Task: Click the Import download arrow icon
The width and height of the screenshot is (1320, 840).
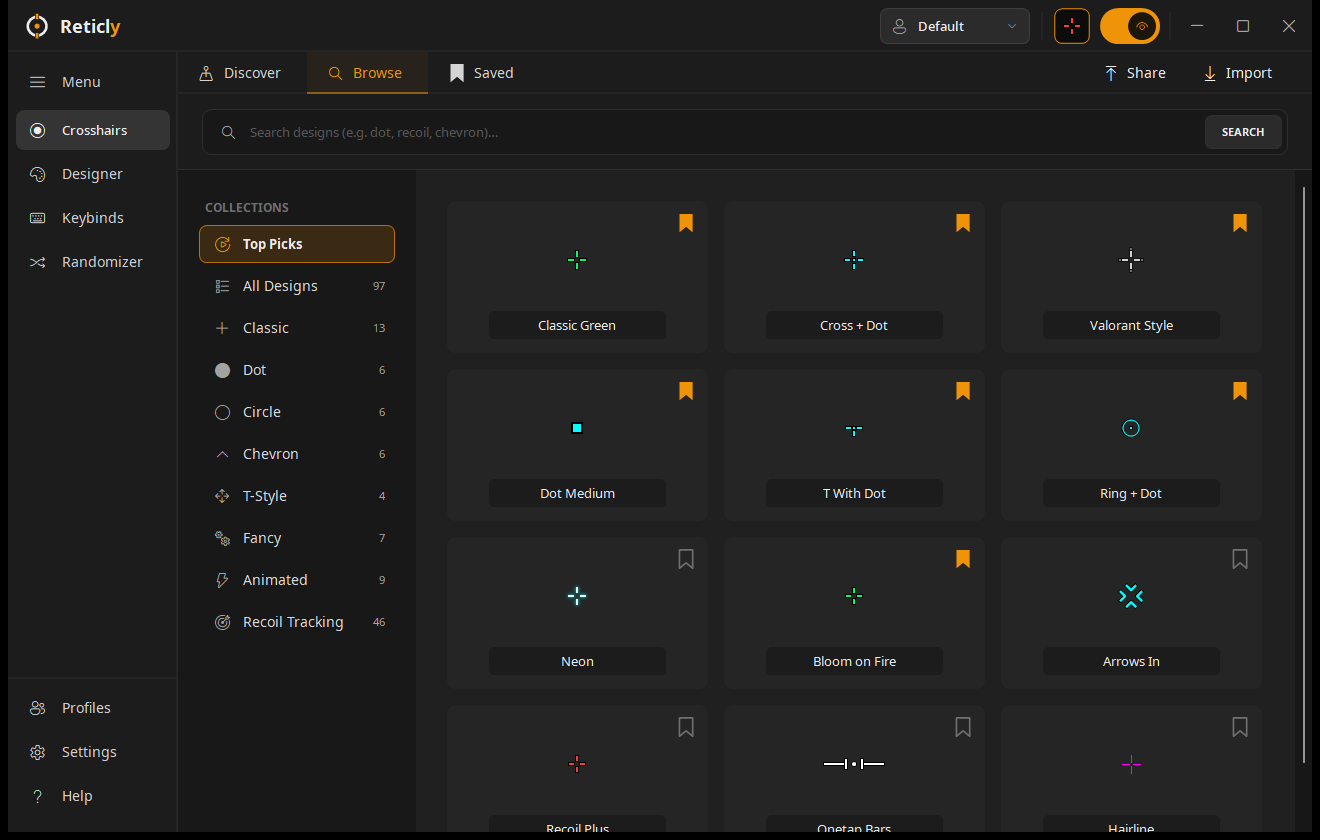Action: (1210, 73)
